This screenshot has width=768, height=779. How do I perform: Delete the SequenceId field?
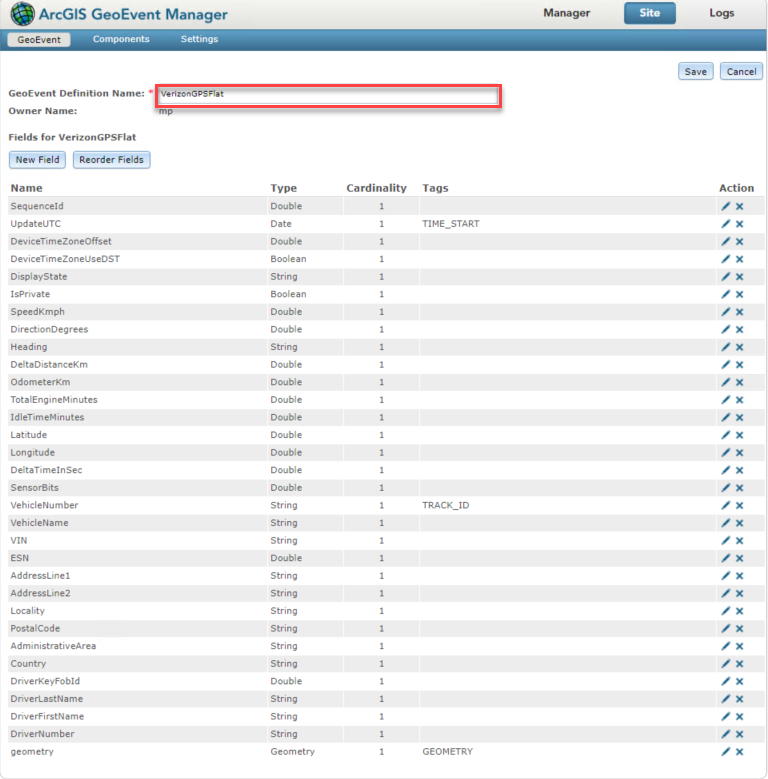coord(740,206)
